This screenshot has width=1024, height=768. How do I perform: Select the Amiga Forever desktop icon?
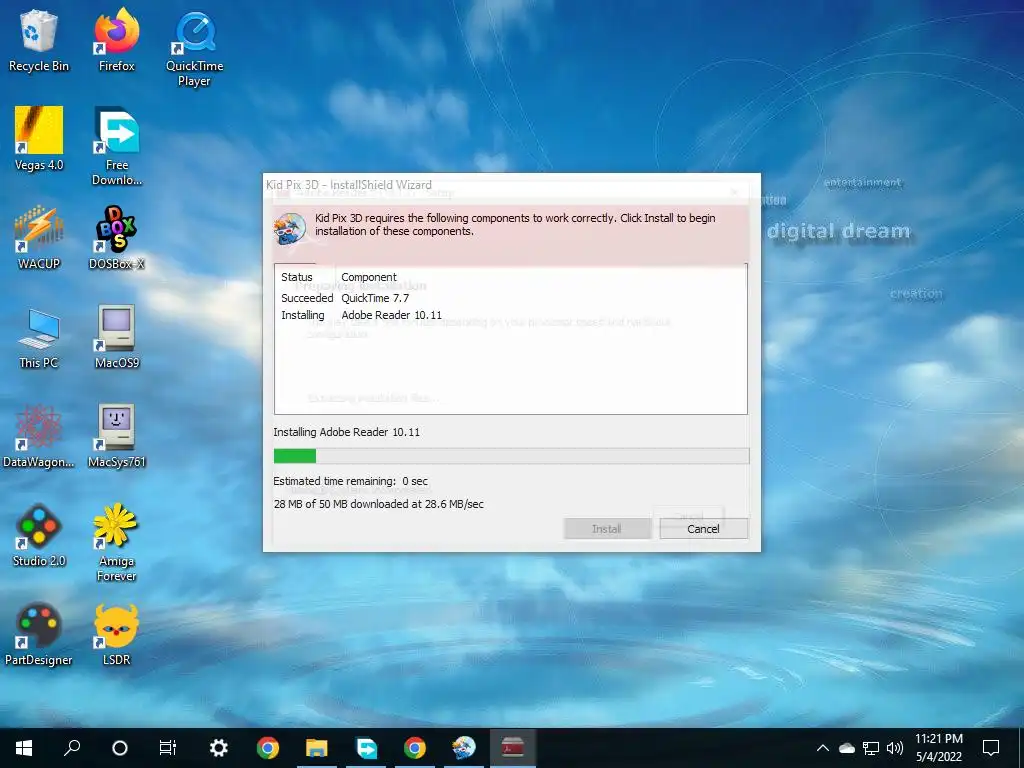116,542
